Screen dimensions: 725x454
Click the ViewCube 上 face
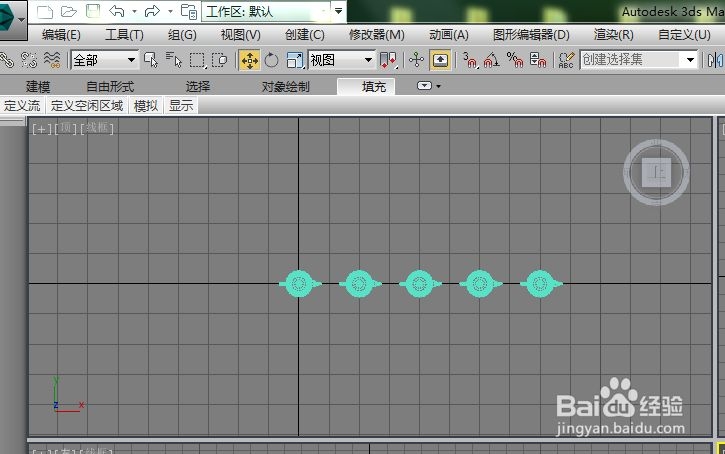tap(656, 172)
